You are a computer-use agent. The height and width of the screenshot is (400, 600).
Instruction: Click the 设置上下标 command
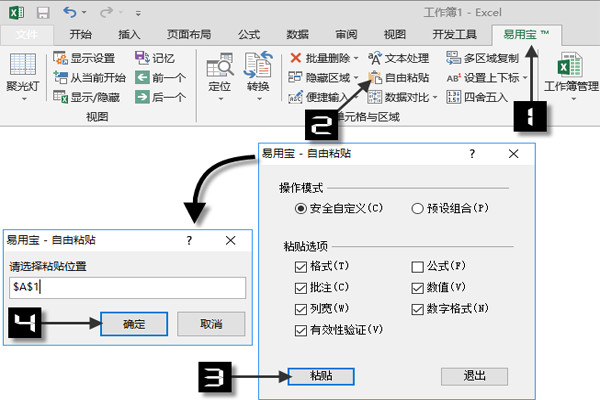click(483, 78)
